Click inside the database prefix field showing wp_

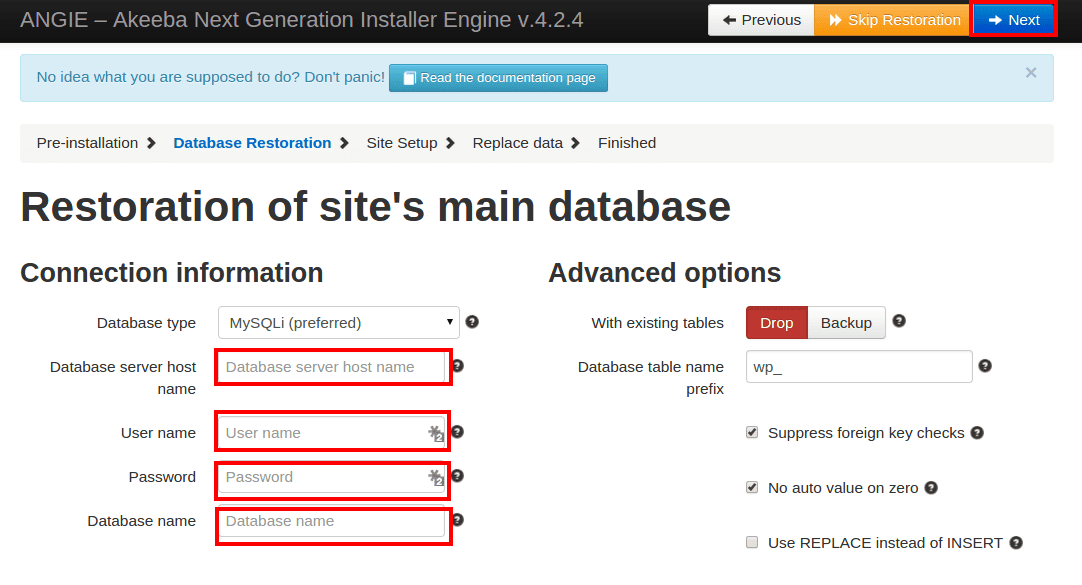(x=858, y=366)
